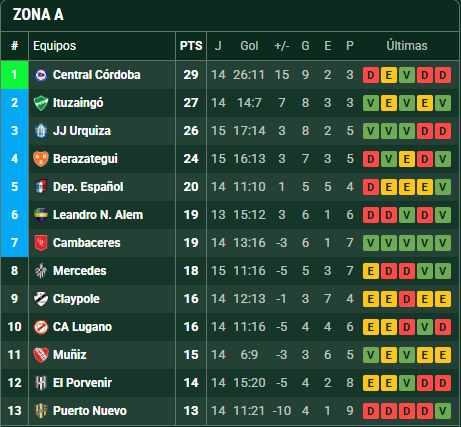Click the orange Berazategui crest

41,159
